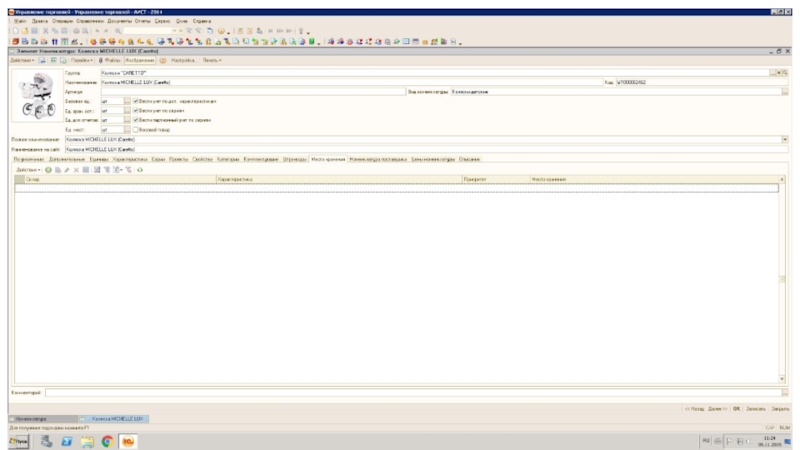Click the 1C application icon in taskbar
The width and height of the screenshot is (800, 450).
coord(128,440)
